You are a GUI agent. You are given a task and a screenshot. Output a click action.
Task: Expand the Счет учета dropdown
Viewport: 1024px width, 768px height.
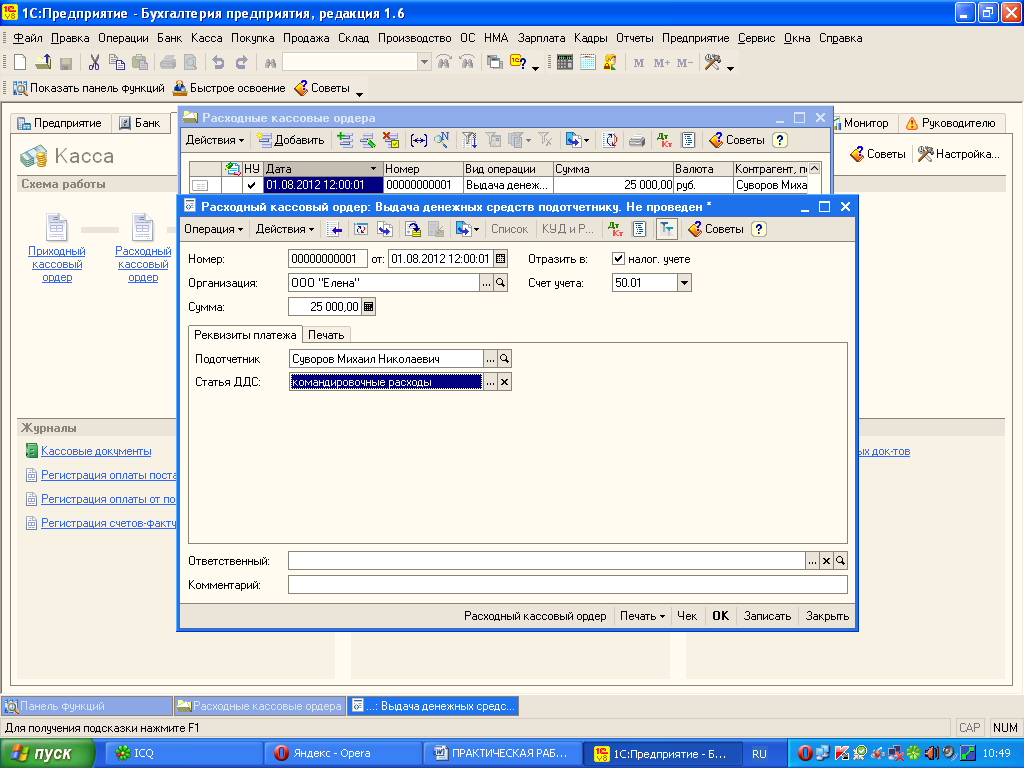click(684, 283)
